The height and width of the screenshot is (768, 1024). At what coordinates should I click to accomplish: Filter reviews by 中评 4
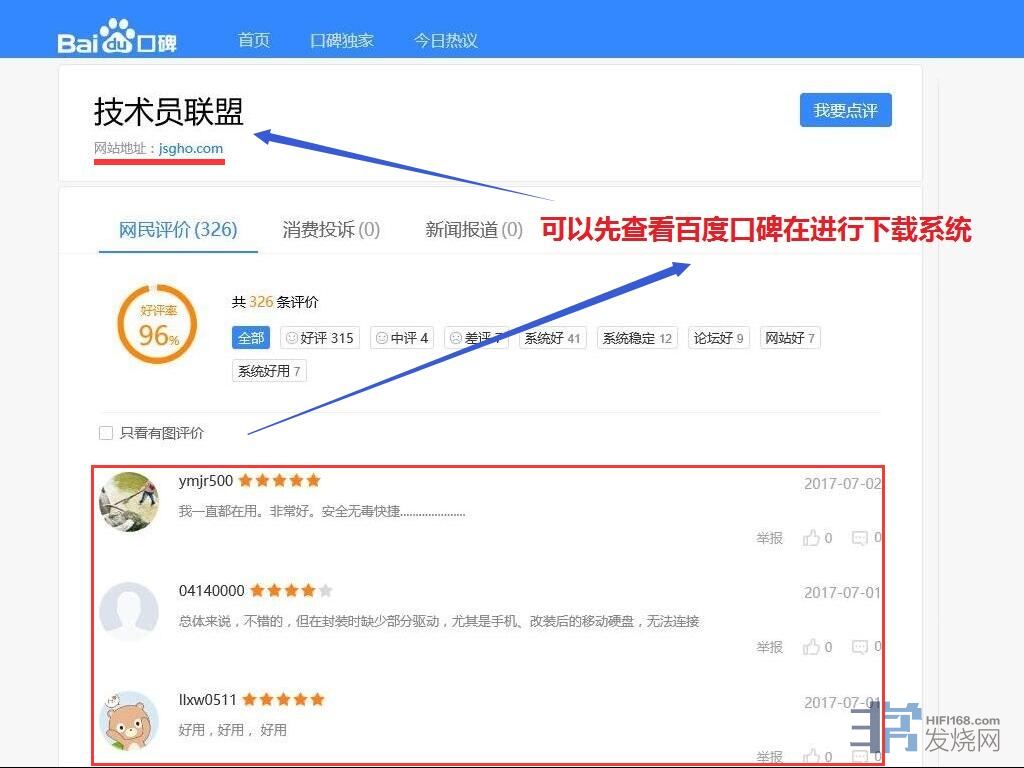tap(401, 338)
